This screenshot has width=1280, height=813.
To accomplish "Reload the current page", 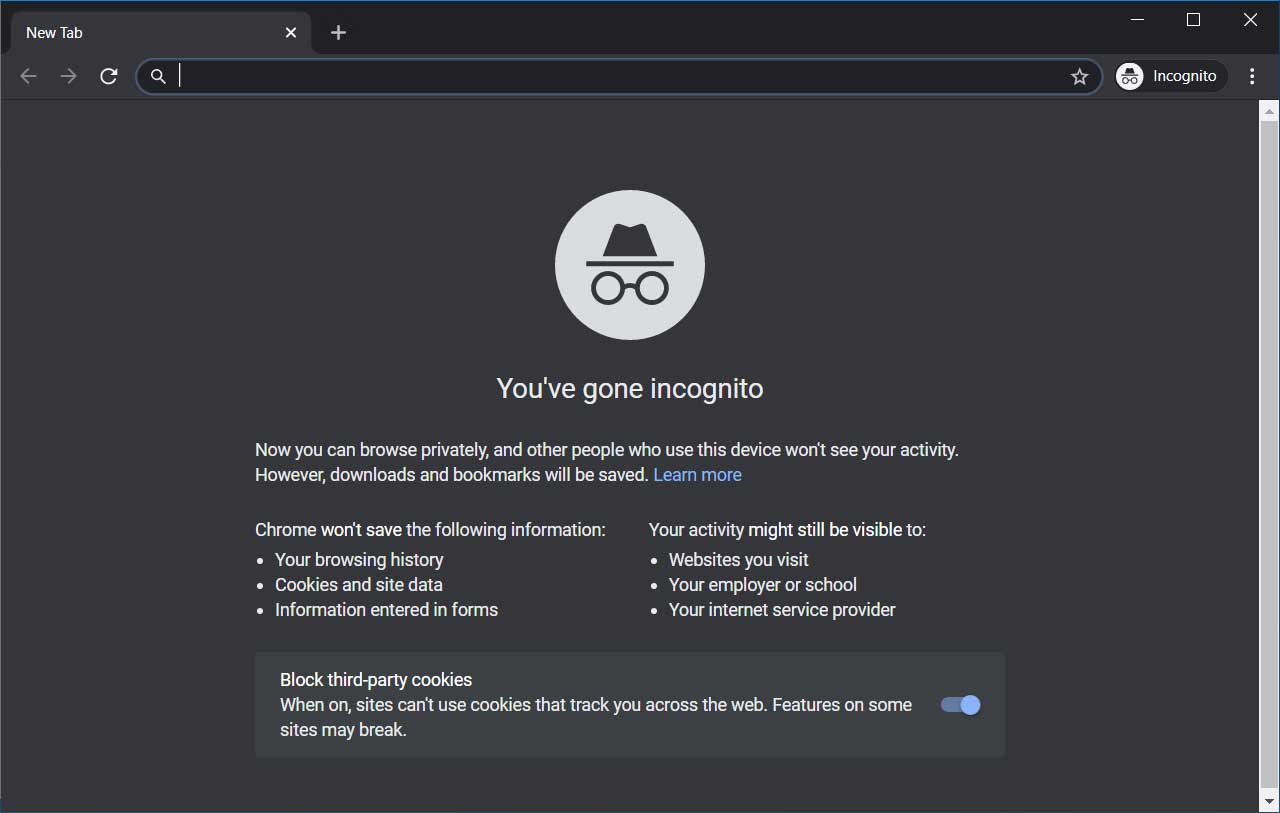I will pyautogui.click(x=109, y=76).
